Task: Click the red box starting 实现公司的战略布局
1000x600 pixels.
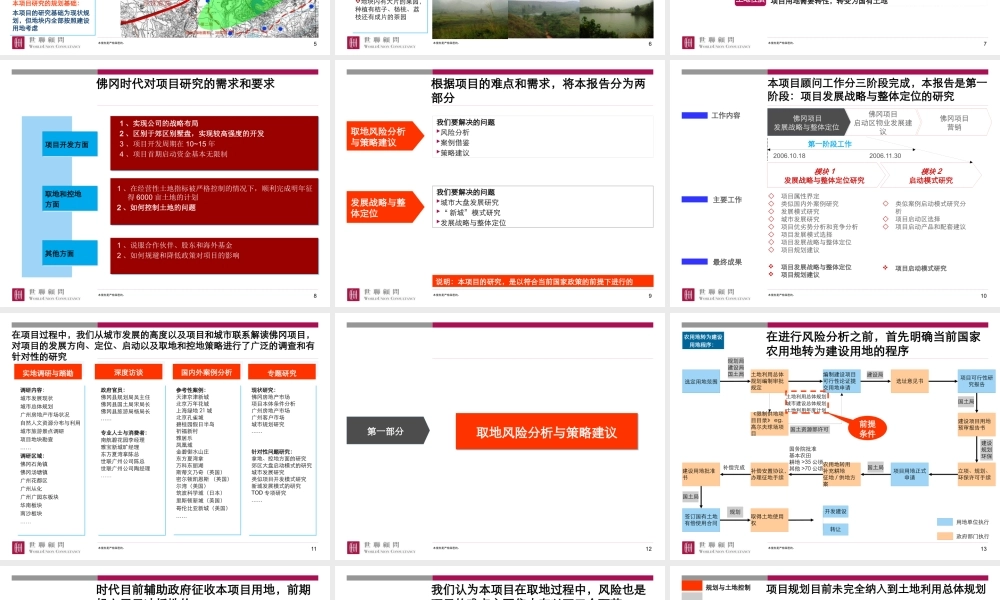Action: coord(214,143)
